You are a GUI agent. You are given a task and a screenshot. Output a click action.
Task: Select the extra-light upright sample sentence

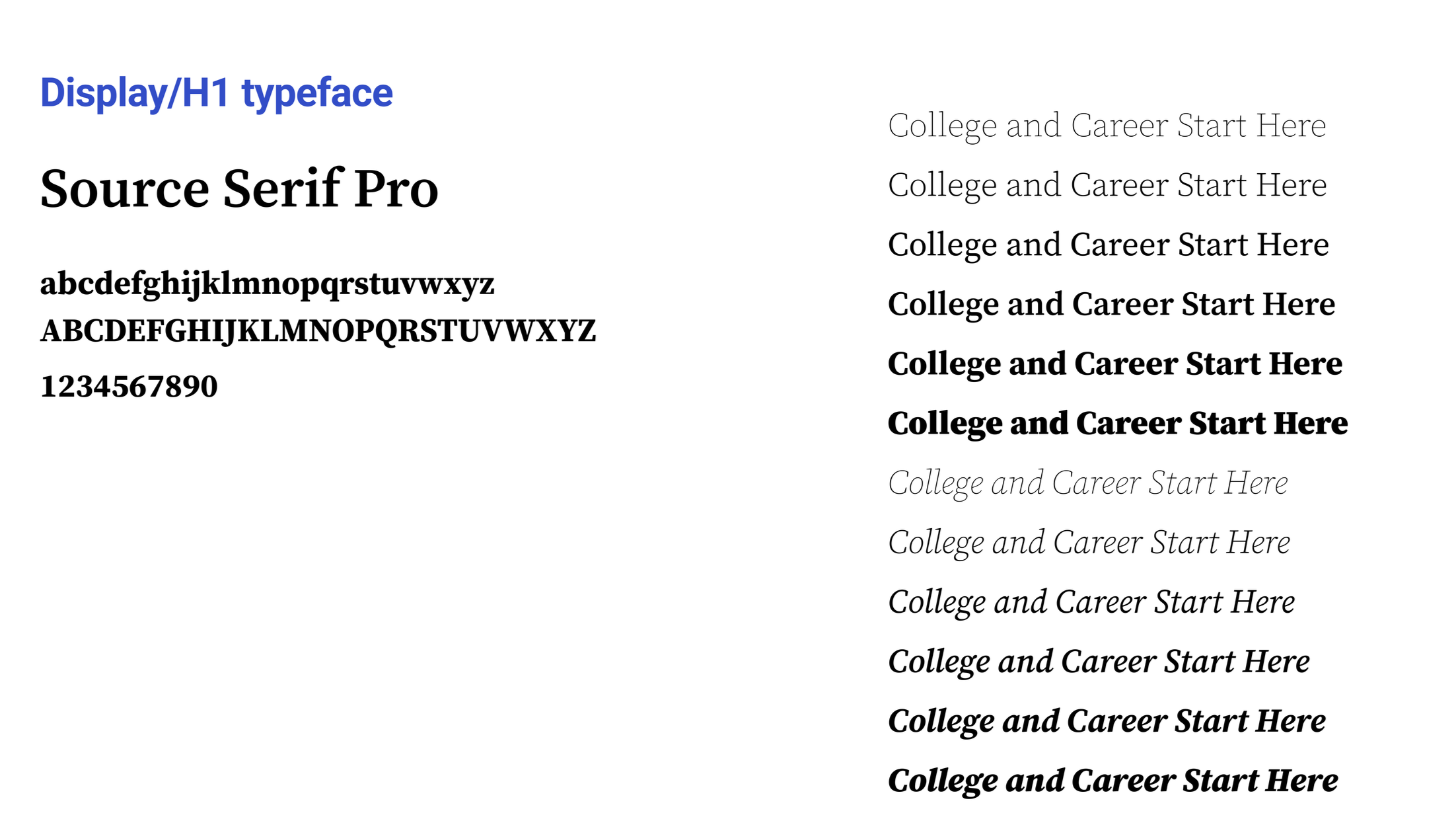[x=1107, y=127]
